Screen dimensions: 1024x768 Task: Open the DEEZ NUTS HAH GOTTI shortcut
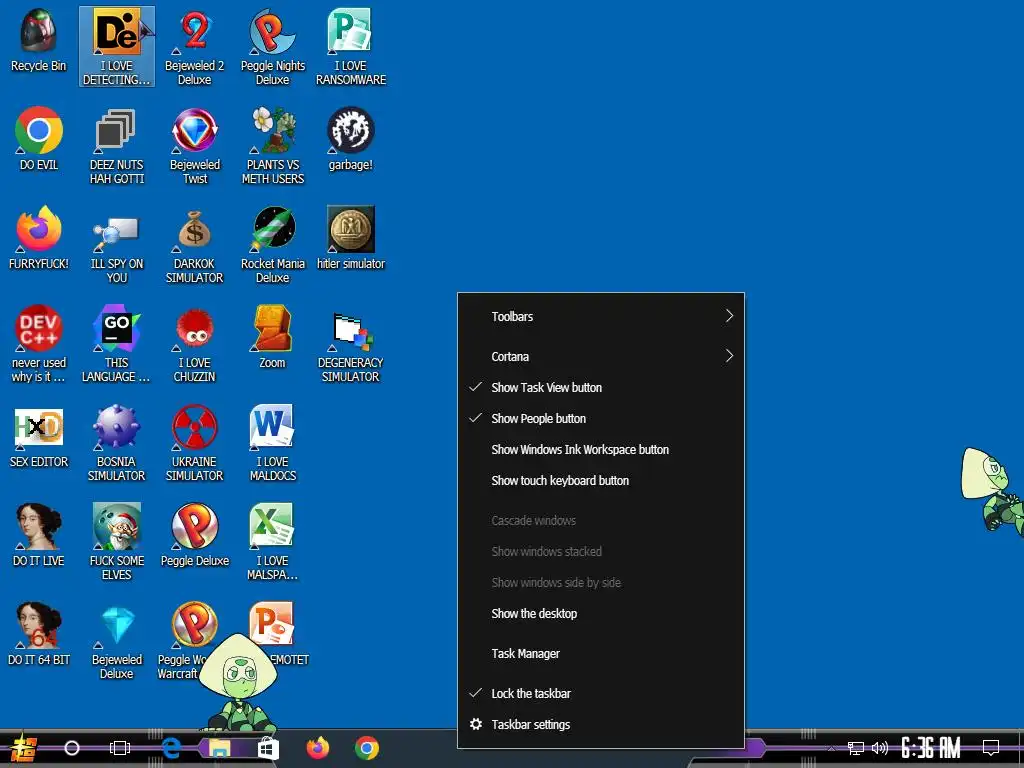(x=117, y=146)
